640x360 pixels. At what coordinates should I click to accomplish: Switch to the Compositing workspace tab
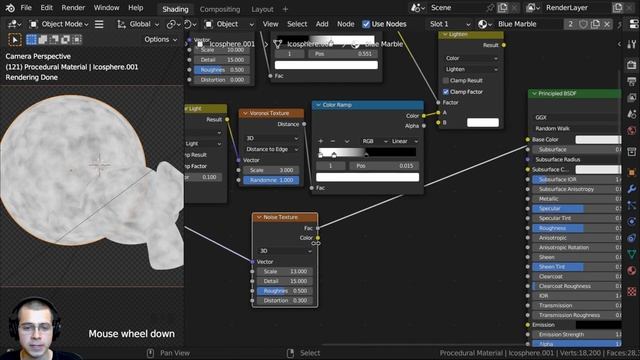pos(220,9)
